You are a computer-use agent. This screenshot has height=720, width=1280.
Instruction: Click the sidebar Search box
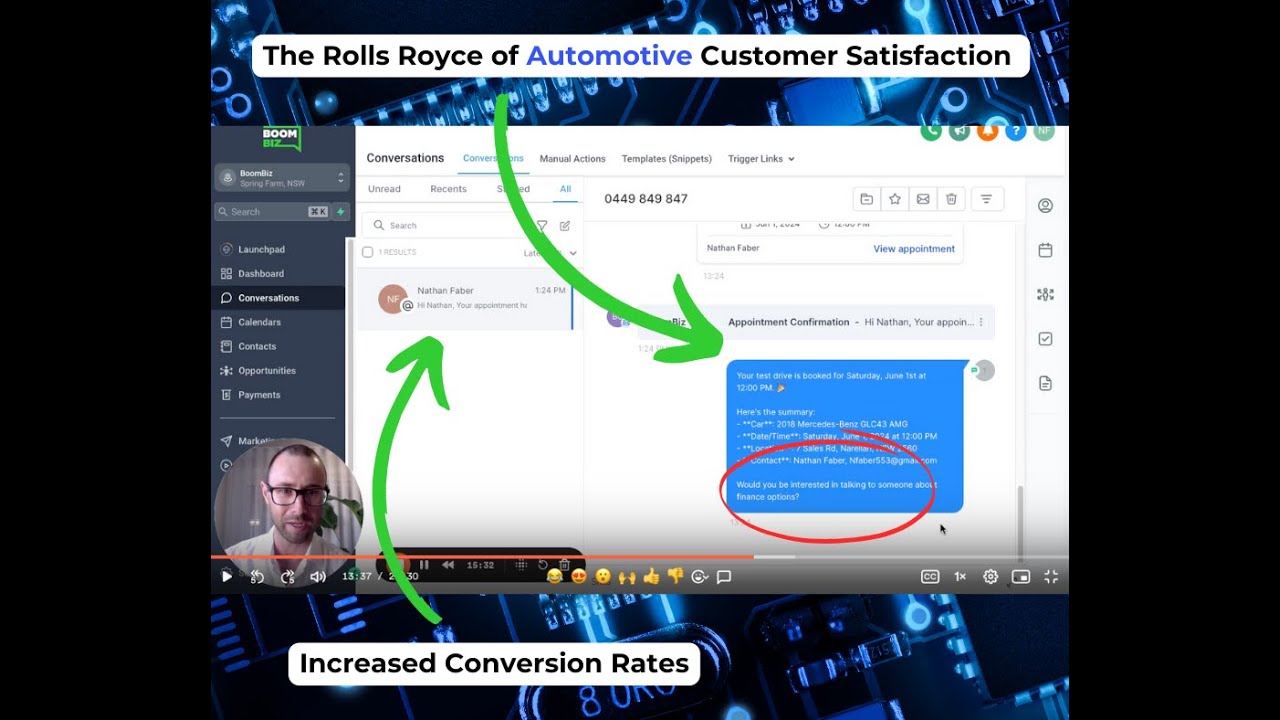[x=272, y=212]
